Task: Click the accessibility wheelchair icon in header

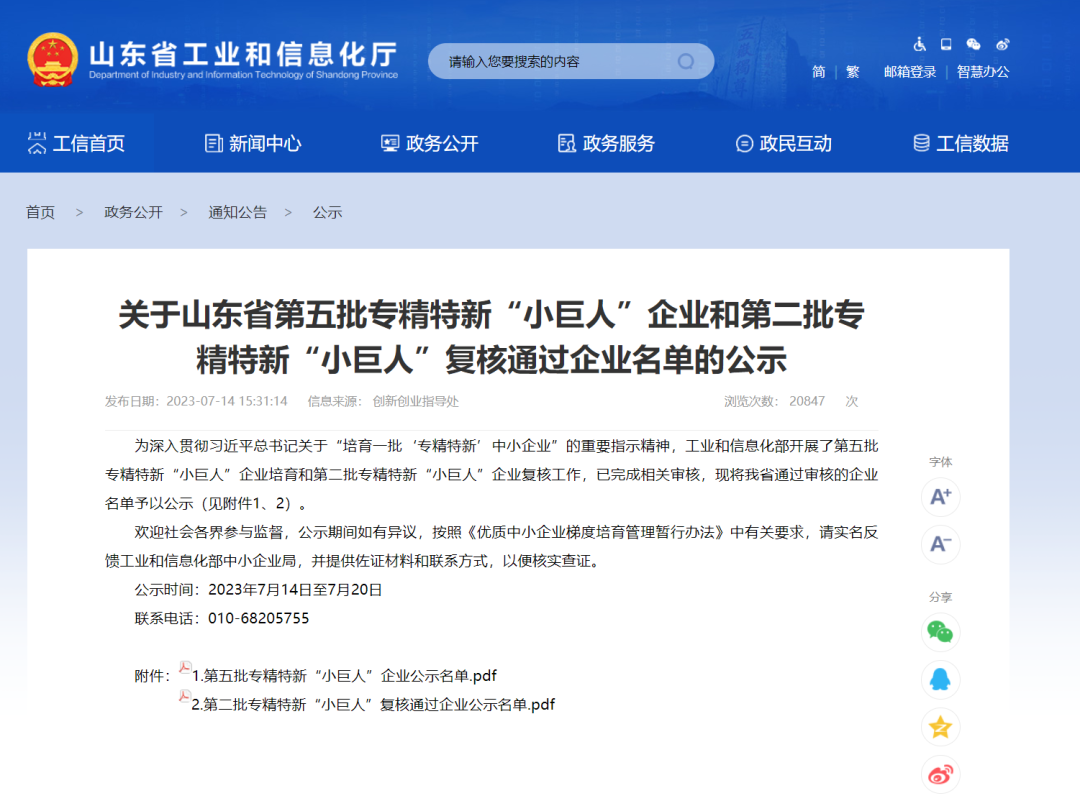Action: [920, 44]
